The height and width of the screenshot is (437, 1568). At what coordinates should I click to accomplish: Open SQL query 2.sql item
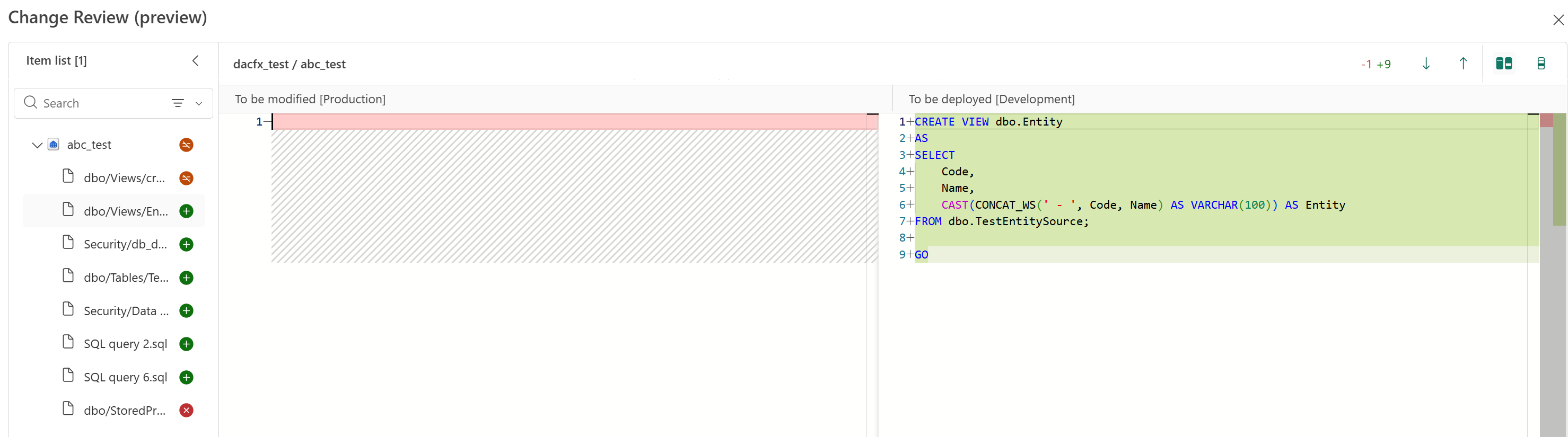pyautogui.click(x=125, y=344)
